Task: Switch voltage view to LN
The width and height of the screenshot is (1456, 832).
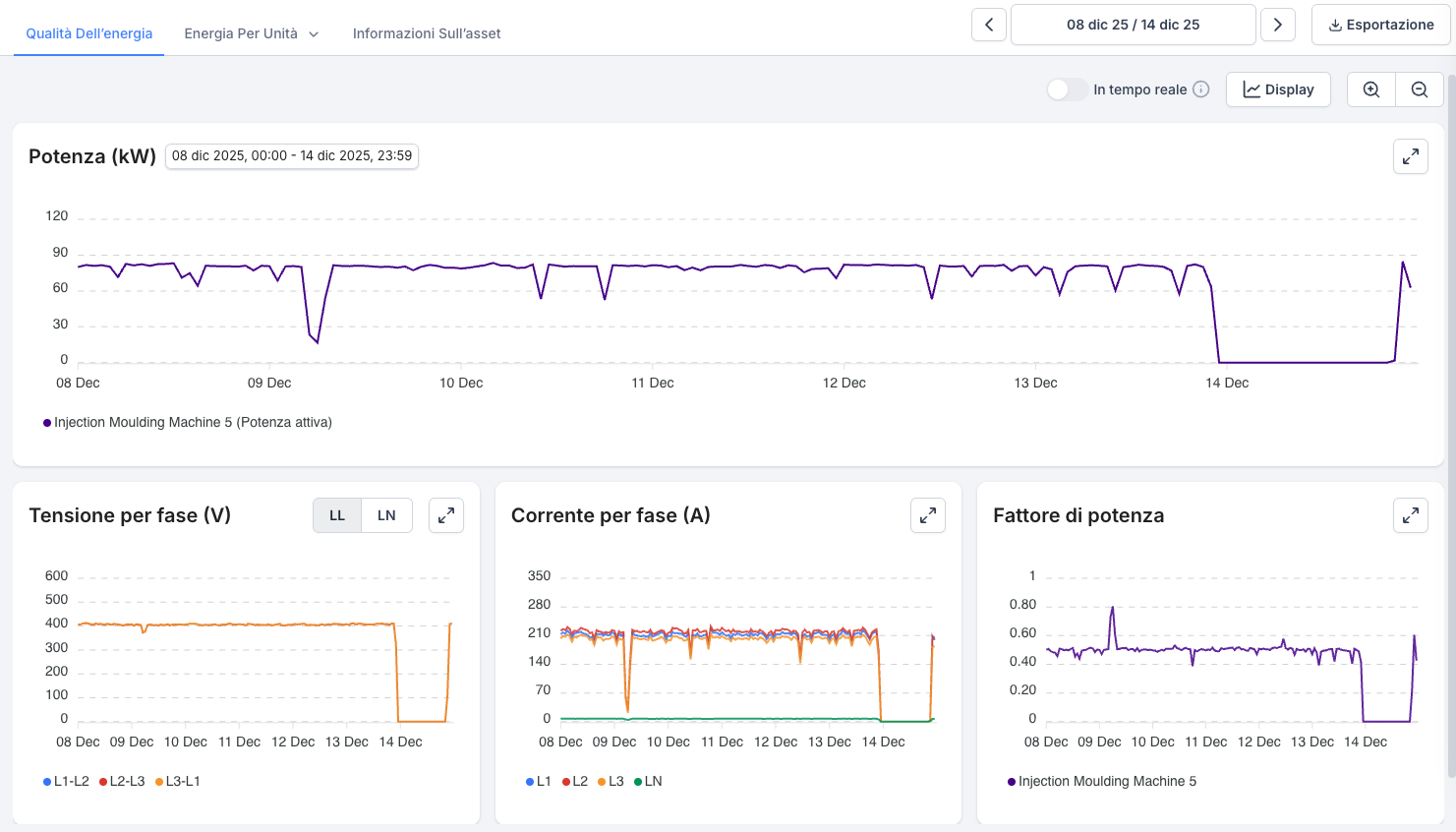Action: click(x=386, y=515)
